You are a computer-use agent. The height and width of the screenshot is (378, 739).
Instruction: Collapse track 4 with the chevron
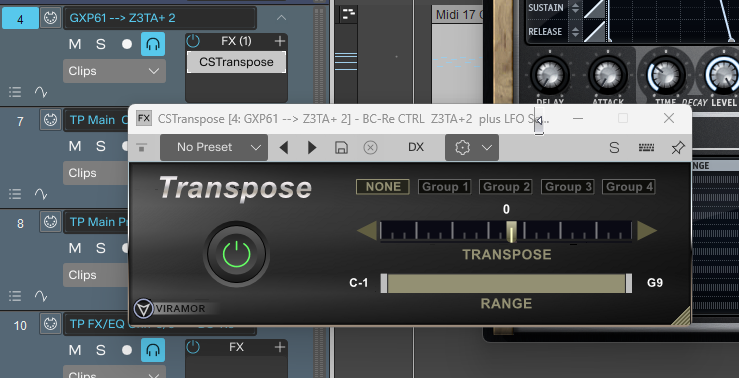[x=281, y=18]
